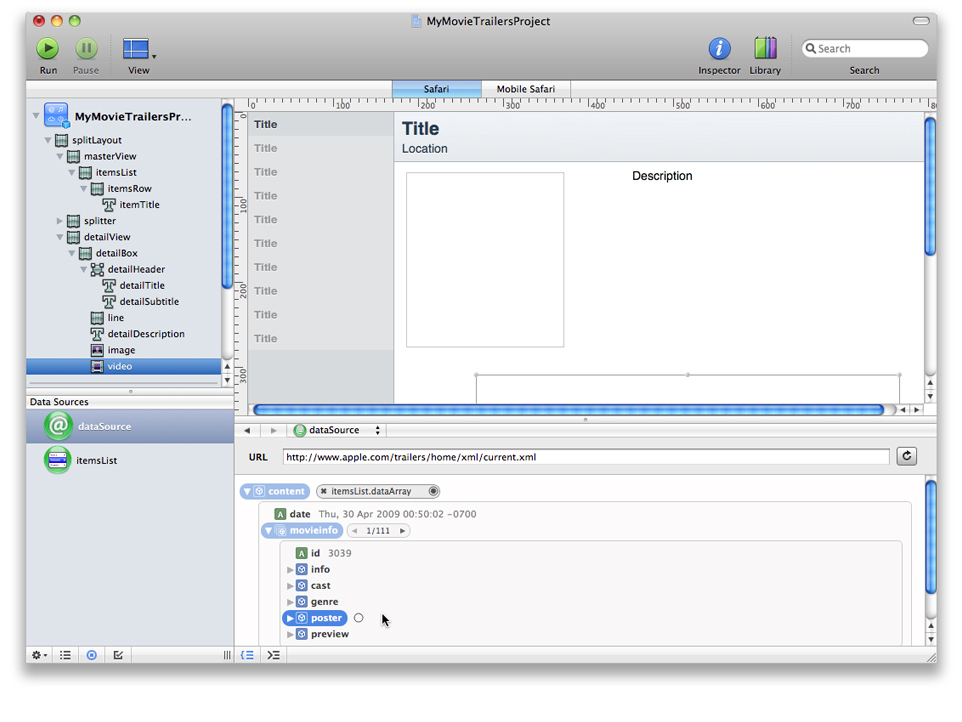Open the dataSource popup selector
Image resolution: width=962 pixels, height=722 pixels.
pos(337,430)
